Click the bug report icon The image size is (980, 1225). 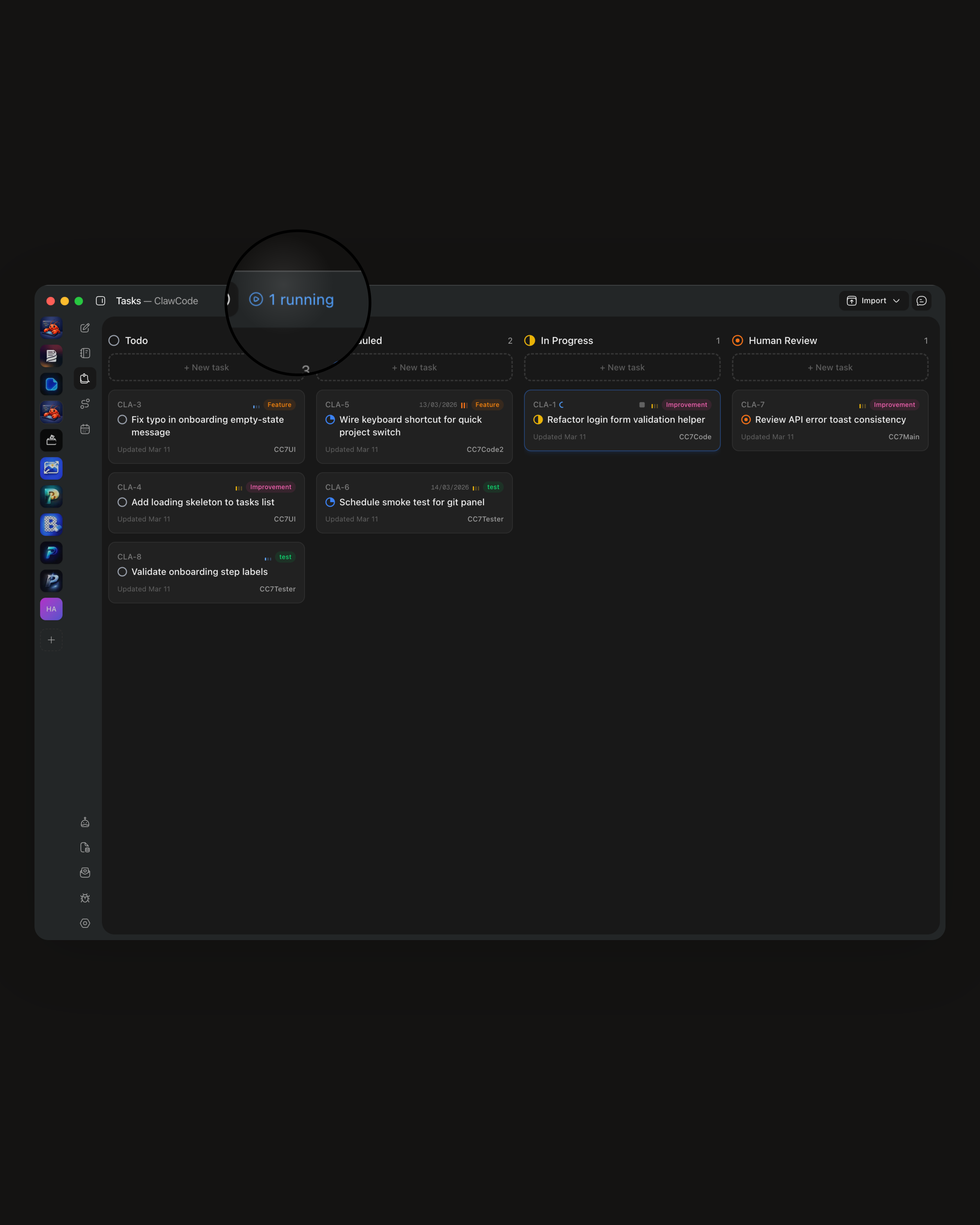[85, 898]
